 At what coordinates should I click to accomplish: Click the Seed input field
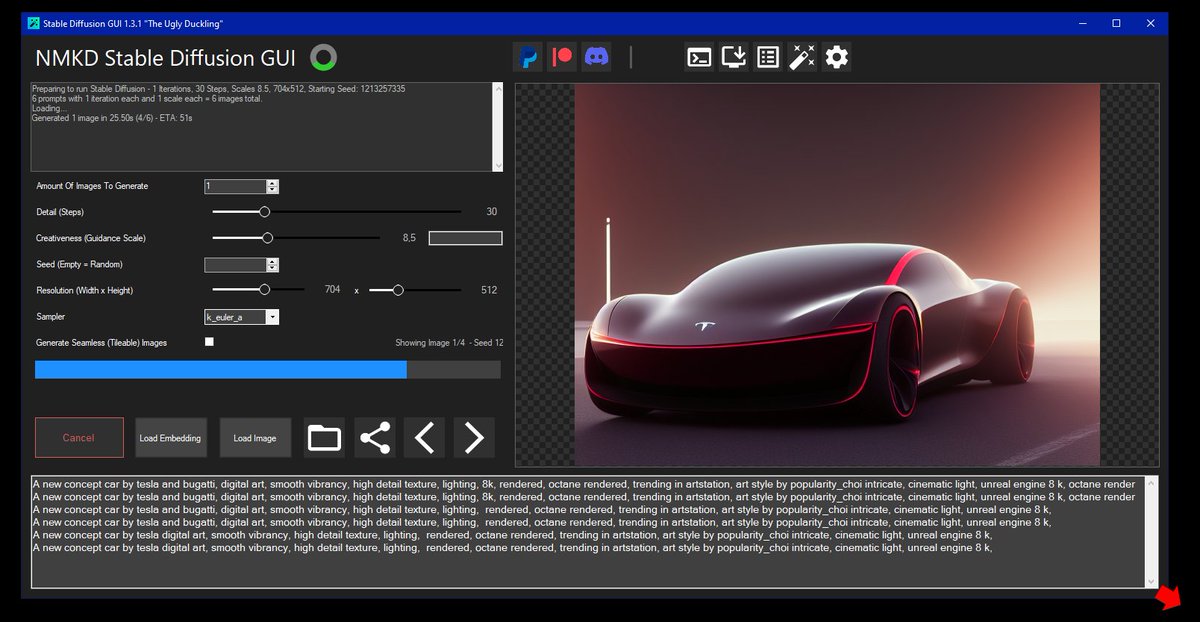click(235, 265)
